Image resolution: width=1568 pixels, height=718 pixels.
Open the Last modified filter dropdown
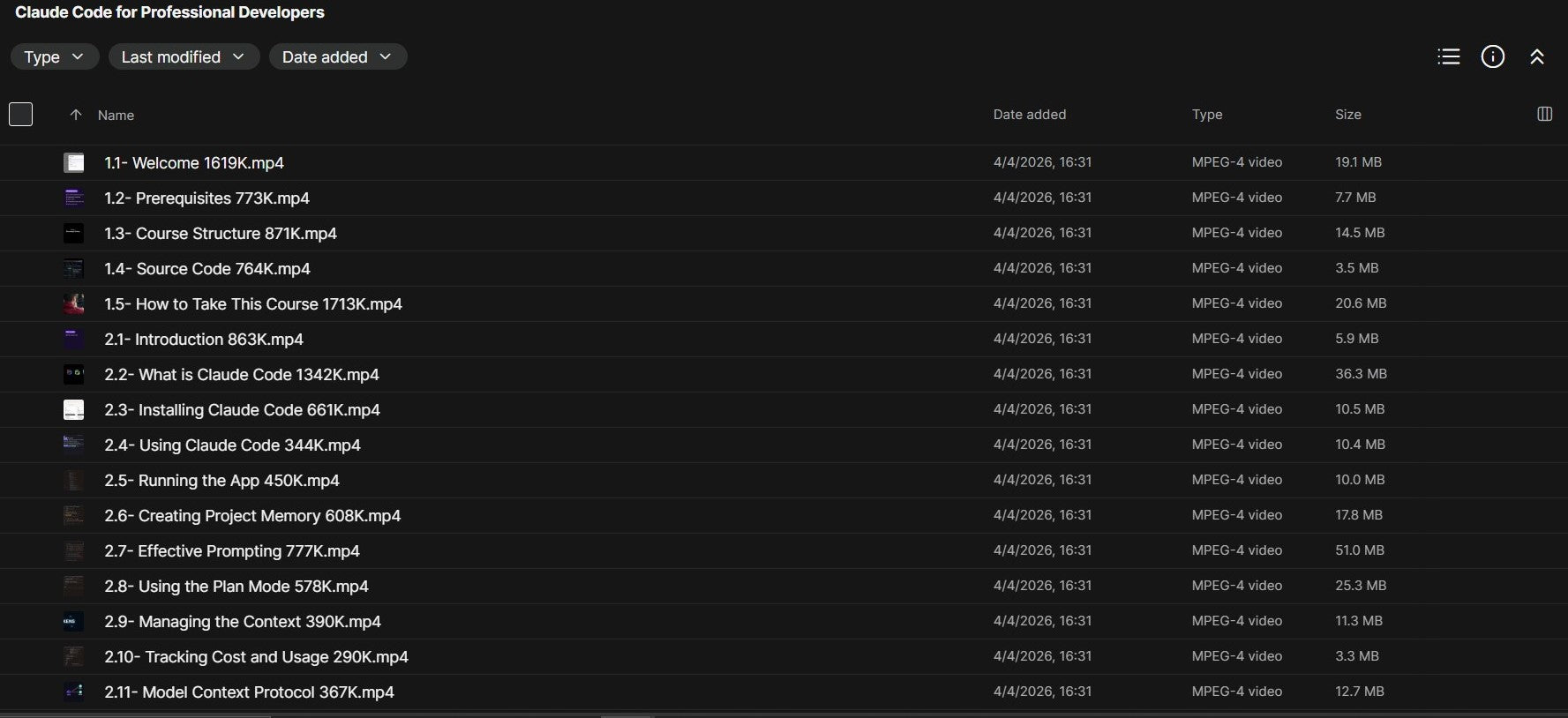tap(184, 56)
